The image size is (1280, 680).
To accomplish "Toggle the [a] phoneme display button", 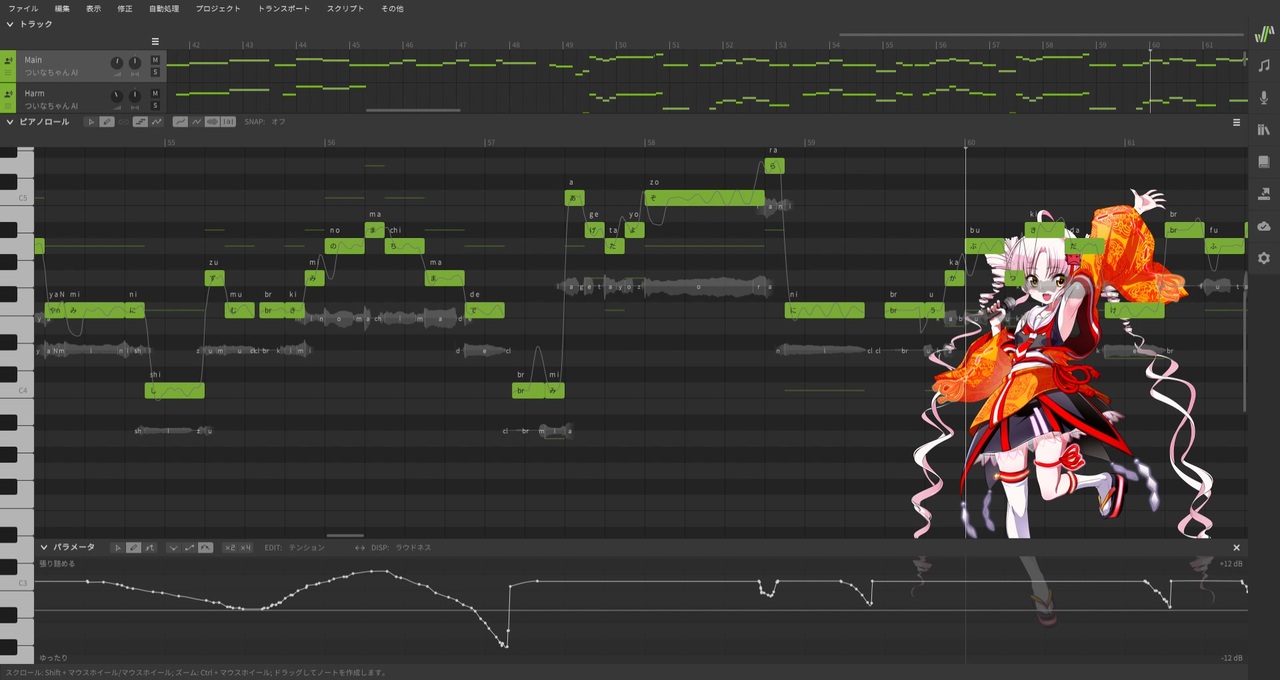I will pos(228,122).
